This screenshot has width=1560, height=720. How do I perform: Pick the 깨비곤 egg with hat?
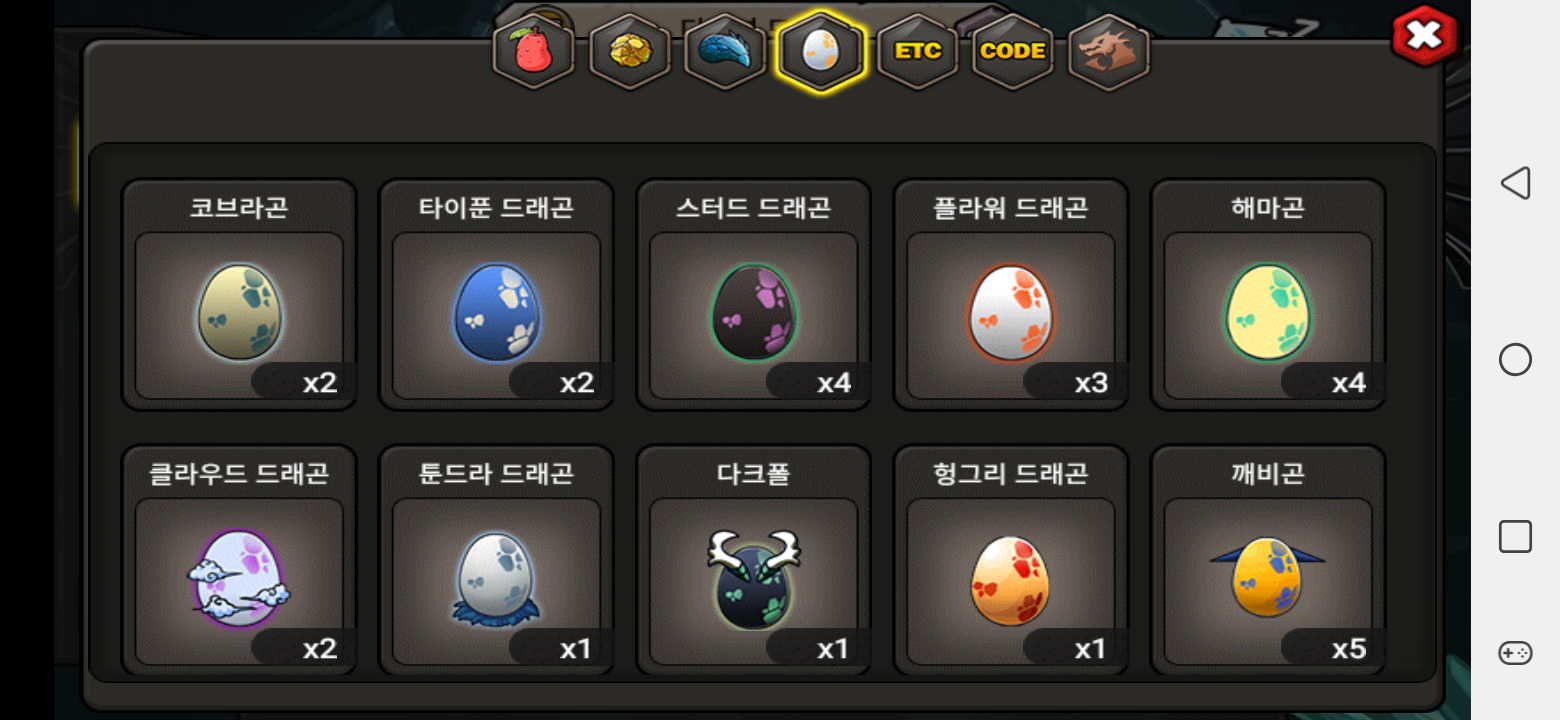(x=1268, y=560)
